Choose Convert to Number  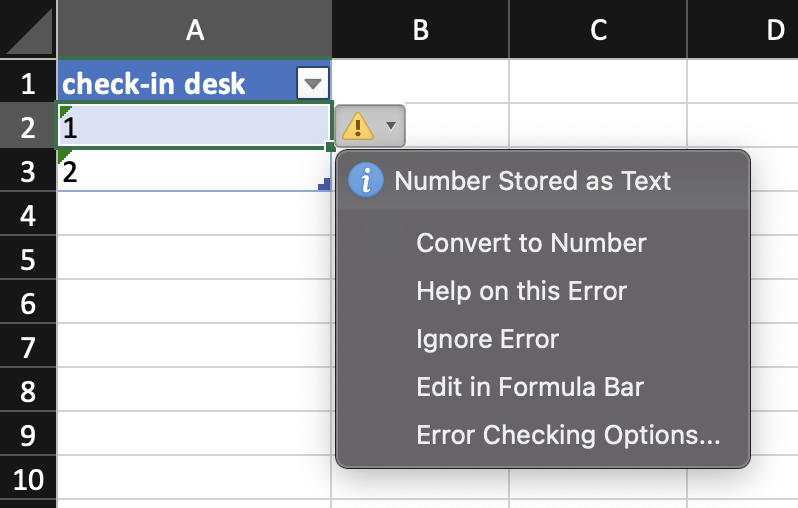pyautogui.click(x=531, y=243)
